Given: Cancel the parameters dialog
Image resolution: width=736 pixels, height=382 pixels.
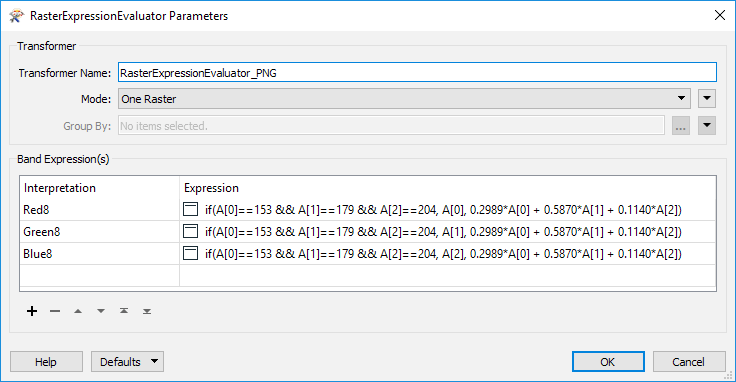Looking at the screenshot, I should (689, 362).
